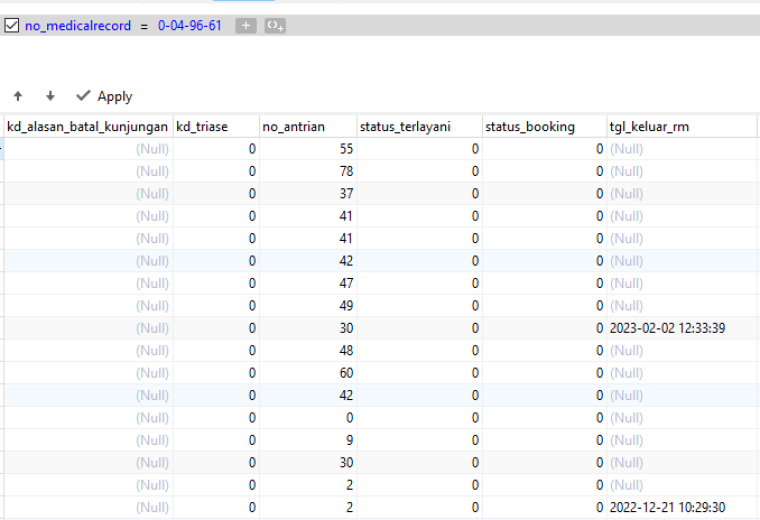Select the kd_triase column header
Viewport: 760px width, 520px height.
click(x=216, y=126)
